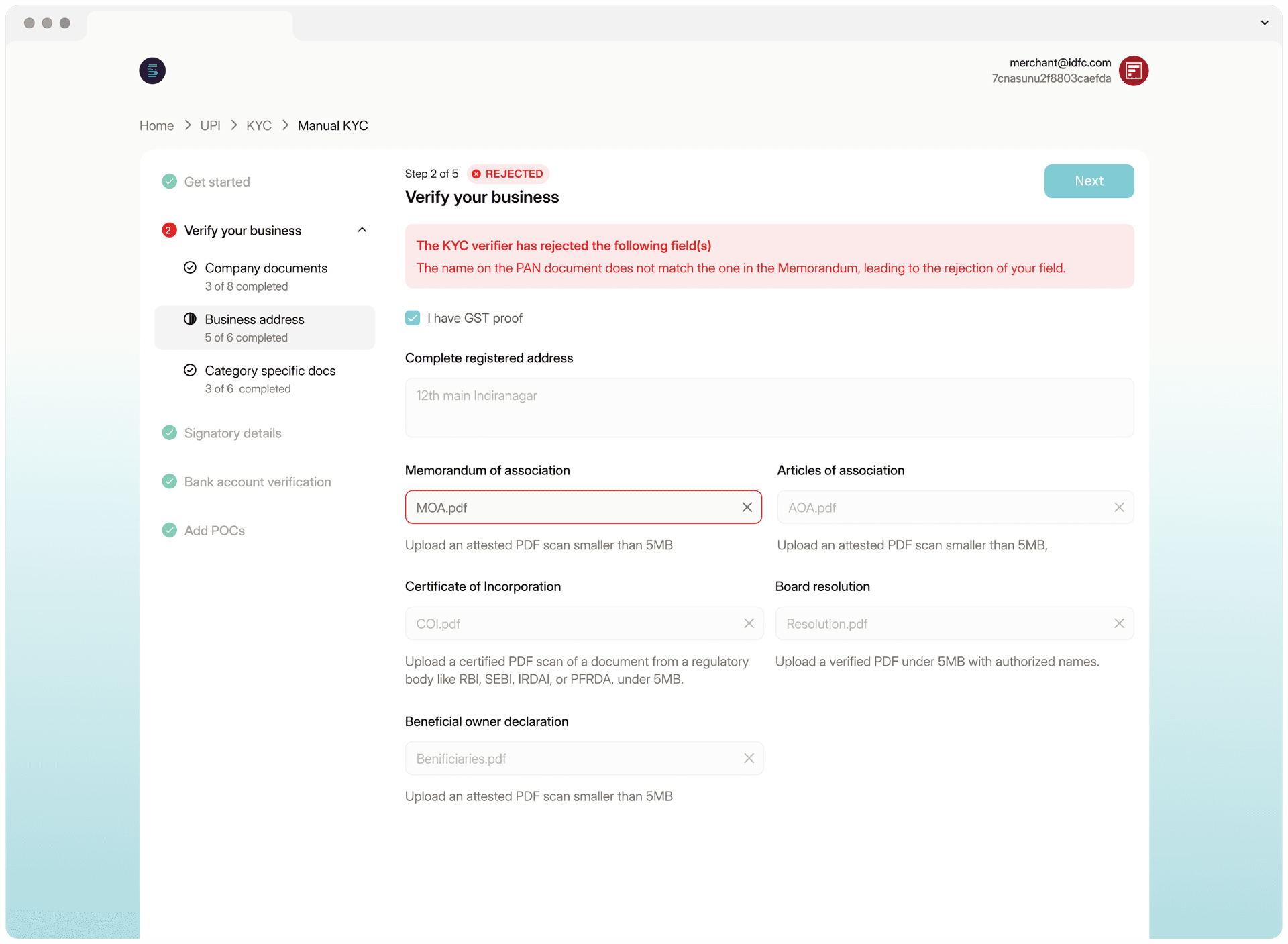Clear the Resolution.pdf file
The height and width of the screenshot is (944, 1288).
pyautogui.click(x=1119, y=623)
